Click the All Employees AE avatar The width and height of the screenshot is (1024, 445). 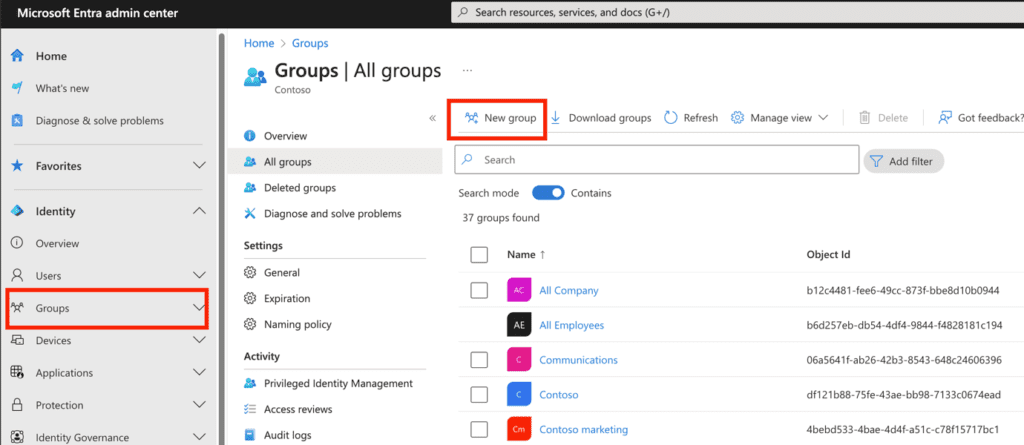click(x=519, y=325)
